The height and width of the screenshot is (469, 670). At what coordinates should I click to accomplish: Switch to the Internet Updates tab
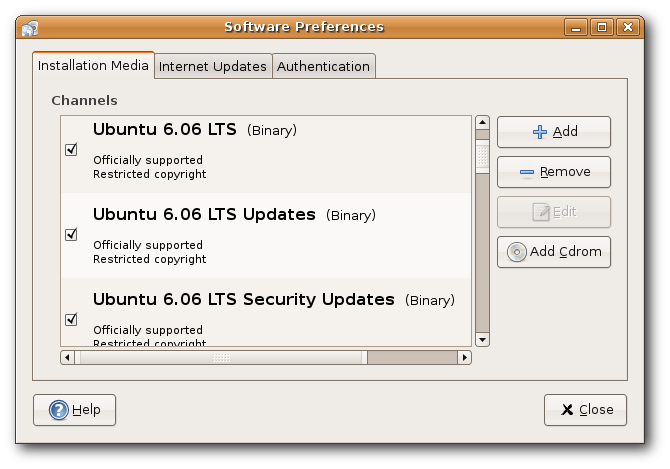click(x=213, y=66)
